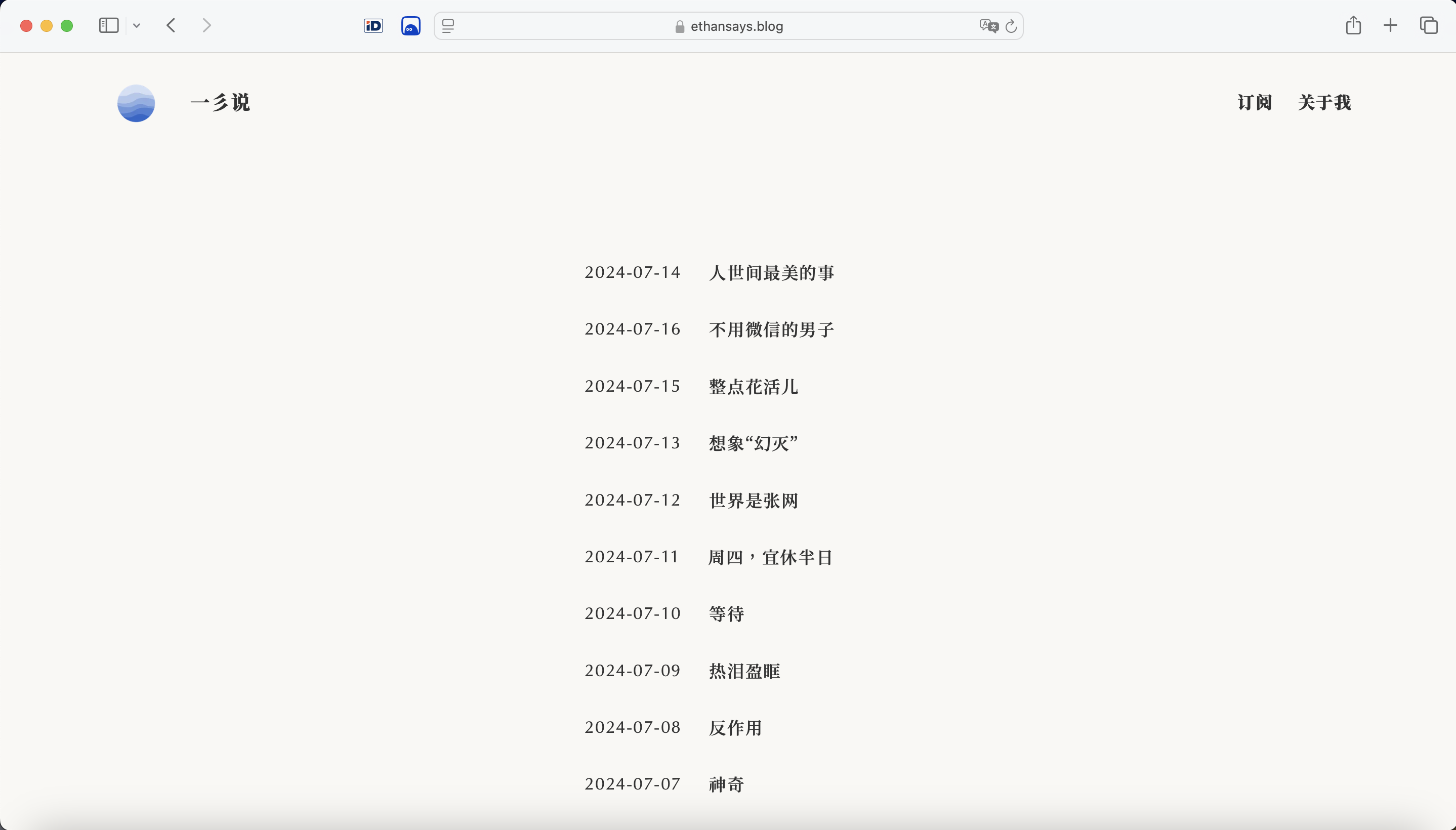Image resolution: width=1456 pixels, height=830 pixels.
Task: Click the ethansays.blog address field
Action: (x=728, y=26)
